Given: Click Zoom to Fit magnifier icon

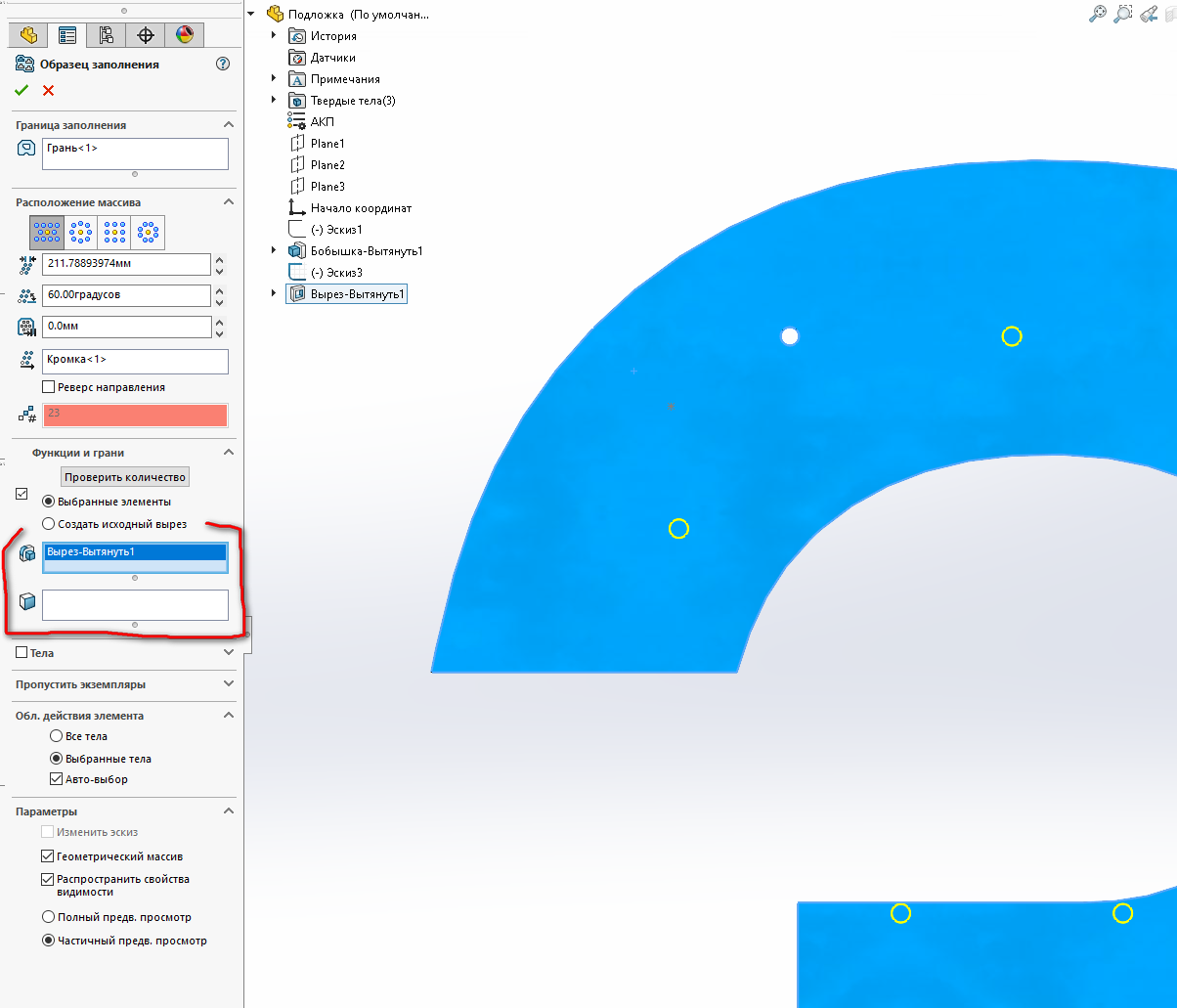Looking at the screenshot, I should tap(1098, 14).
